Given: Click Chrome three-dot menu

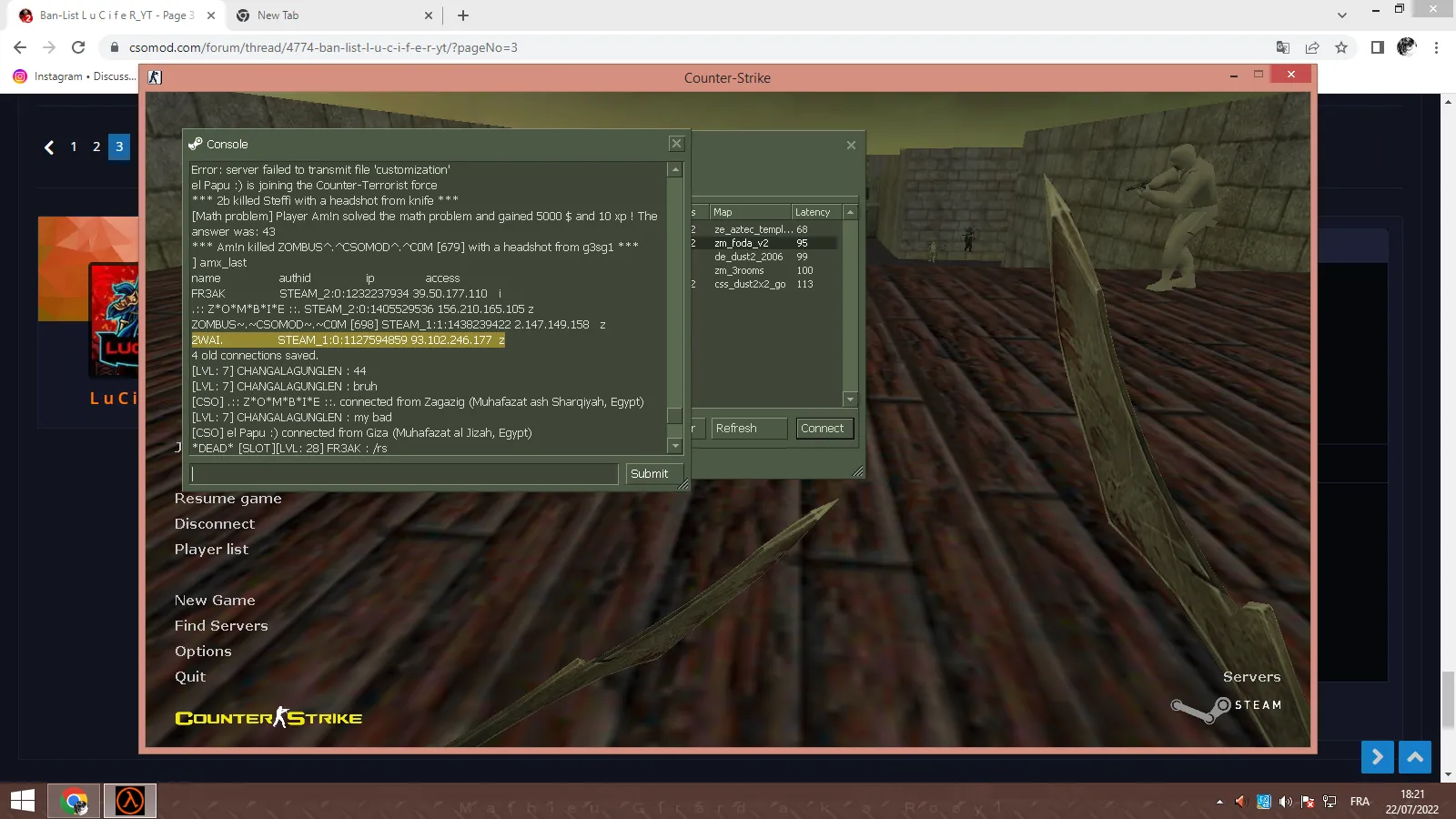Looking at the screenshot, I should (x=1436, y=47).
